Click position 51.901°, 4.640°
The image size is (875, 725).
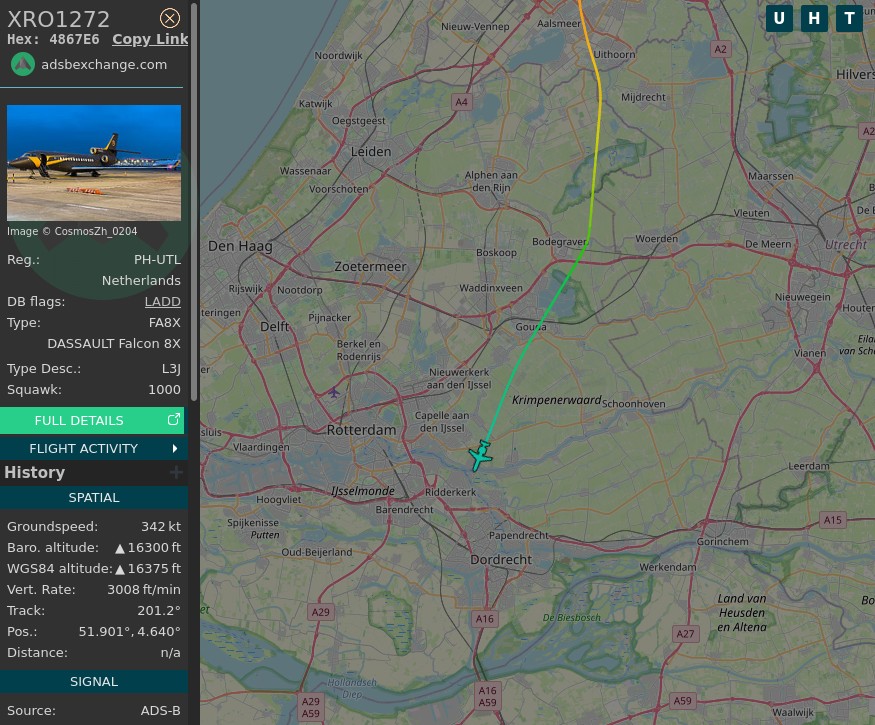129,631
